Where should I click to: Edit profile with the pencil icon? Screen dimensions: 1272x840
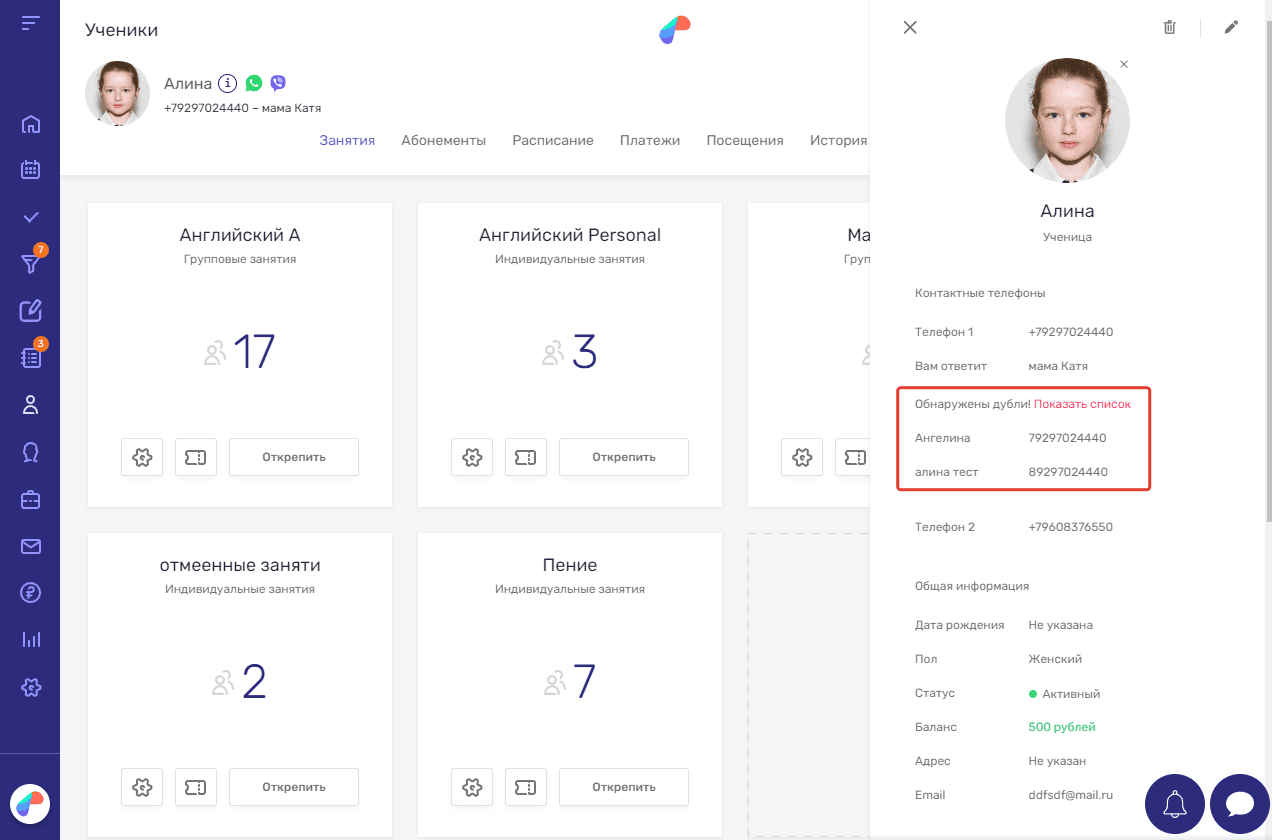1231,28
